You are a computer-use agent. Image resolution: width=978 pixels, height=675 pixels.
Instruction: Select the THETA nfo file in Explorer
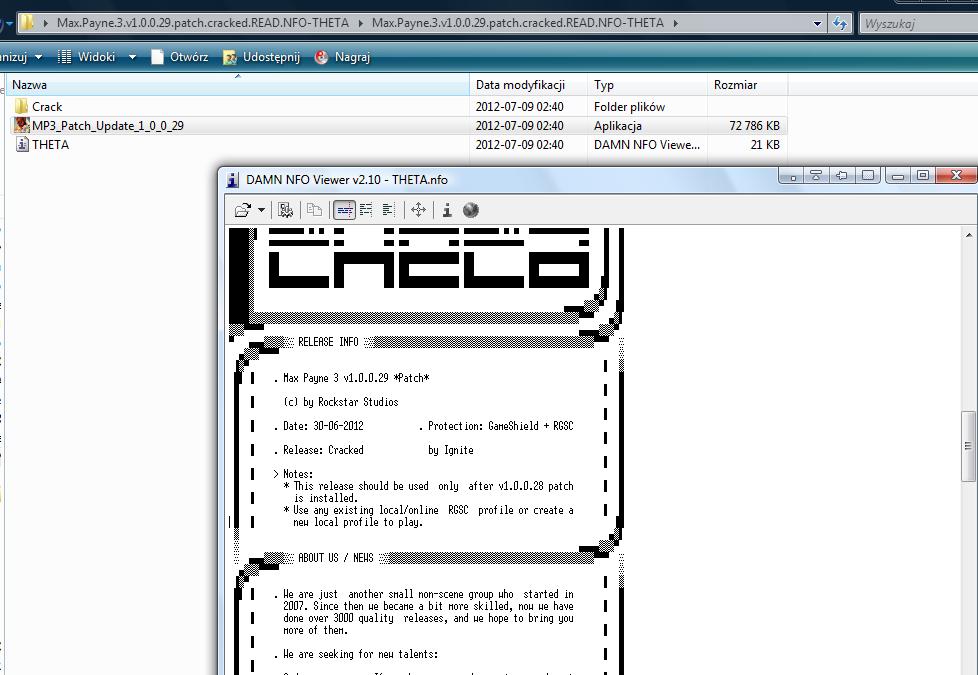[51, 145]
